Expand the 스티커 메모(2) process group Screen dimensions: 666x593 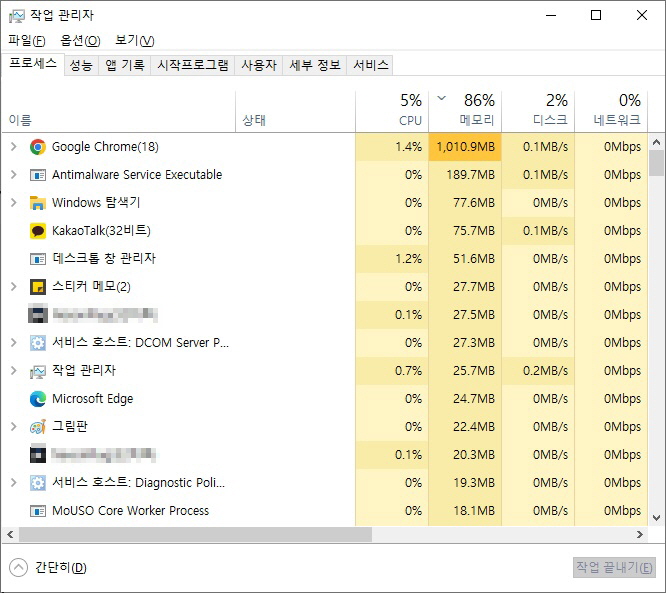[x=14, y=287]
